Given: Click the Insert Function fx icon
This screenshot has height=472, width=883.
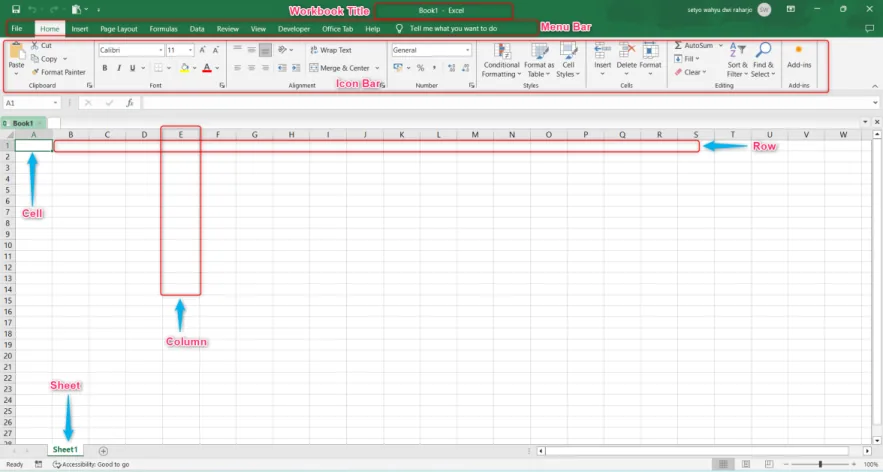Looking at the screenshot, I should [130, 103].
